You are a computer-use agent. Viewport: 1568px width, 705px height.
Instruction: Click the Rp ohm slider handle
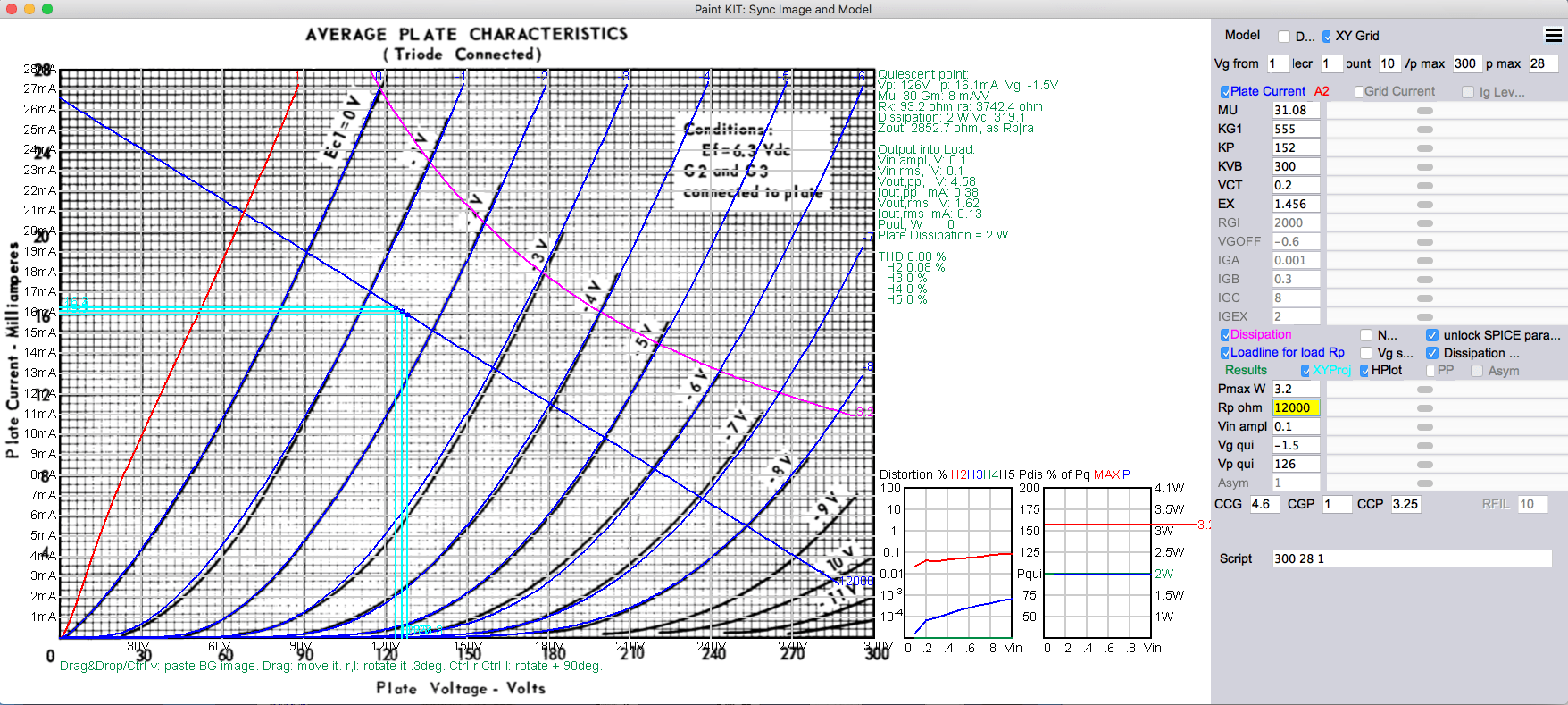(x=1425, y=408)
